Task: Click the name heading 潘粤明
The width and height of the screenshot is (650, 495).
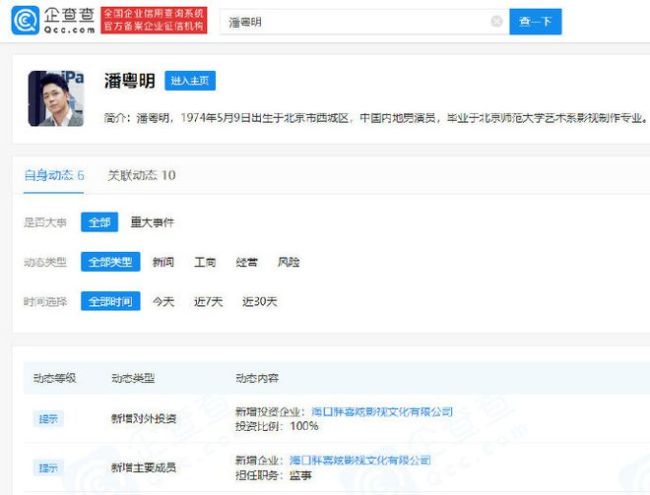Action: (x=129, y=80)
